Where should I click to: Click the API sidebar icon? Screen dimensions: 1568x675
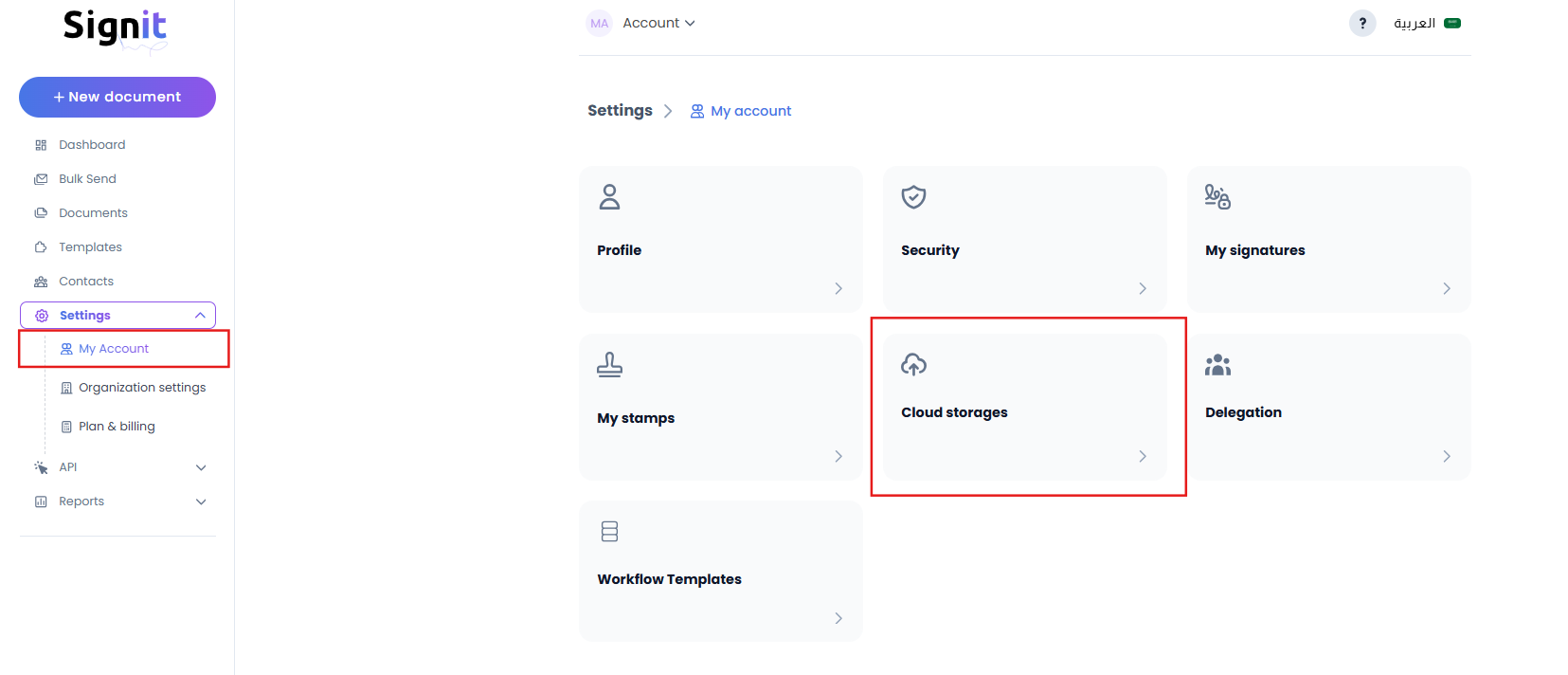point(41,467)
